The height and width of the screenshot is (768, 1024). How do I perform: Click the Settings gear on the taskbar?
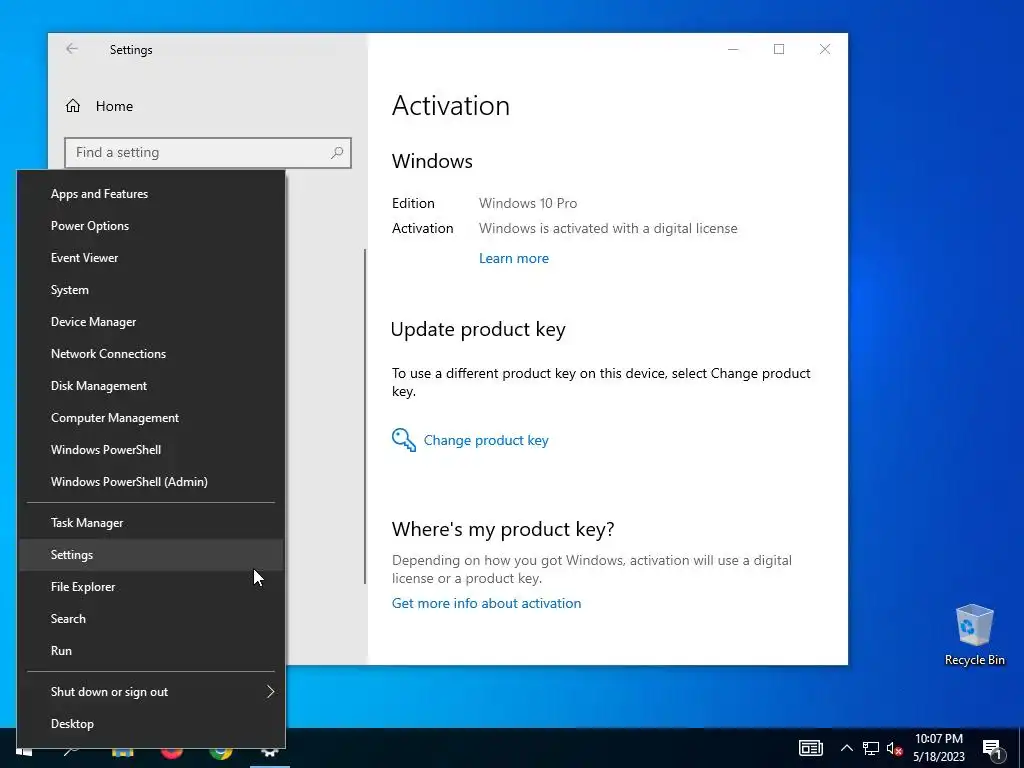[x=270, y=754]
